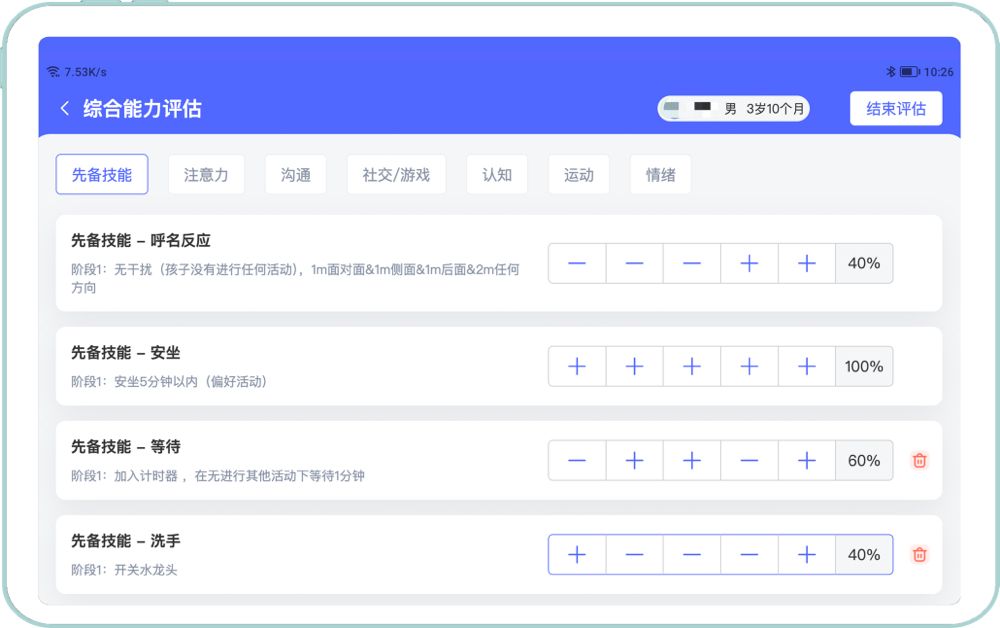Tap the Bluetooth status icon
1000x628 pixels.
890,72
